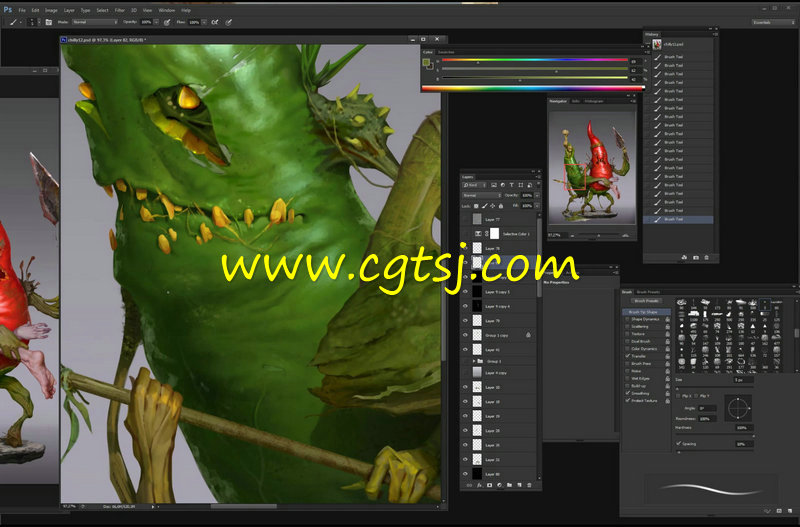Click the smart object filter icon in Layers
800x527 pixels.
point(530,185)
